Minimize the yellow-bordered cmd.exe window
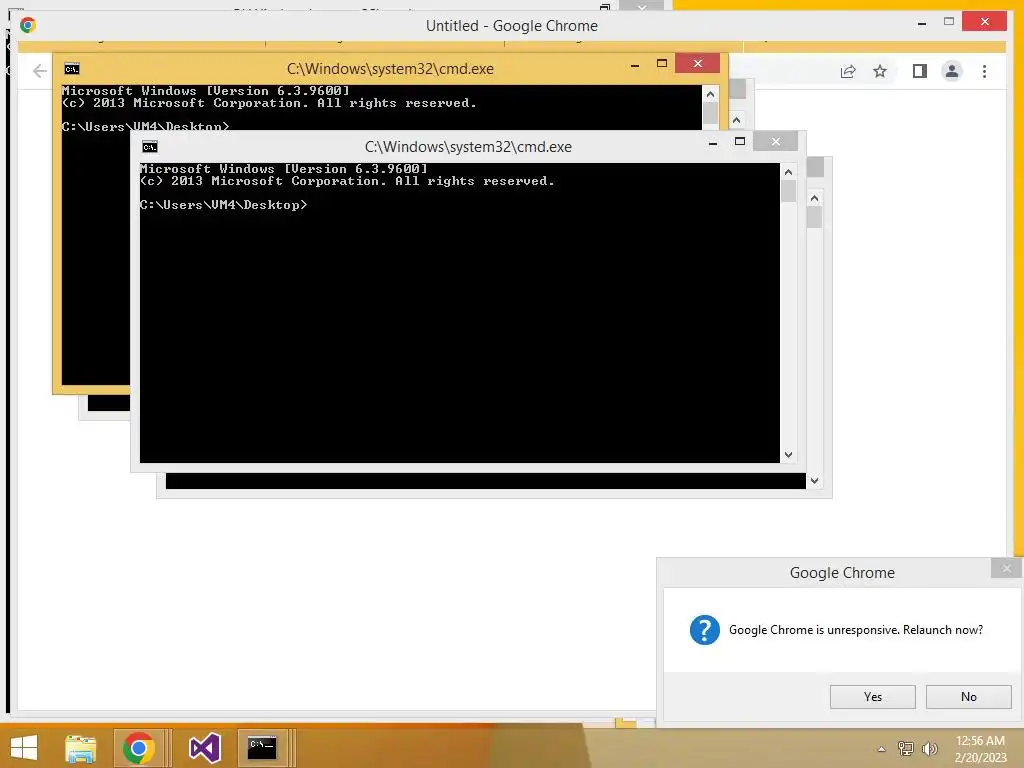The height and width of the screenshot is (768, 1024). (635, 65)
